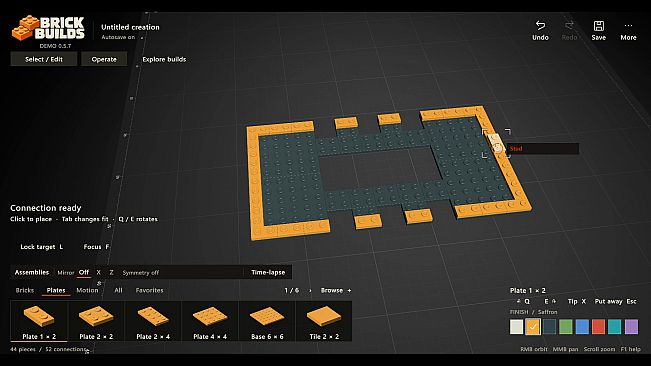Switch to the Bricks tab
Viewport: 651px width, 366px height.
click(24, 290)
